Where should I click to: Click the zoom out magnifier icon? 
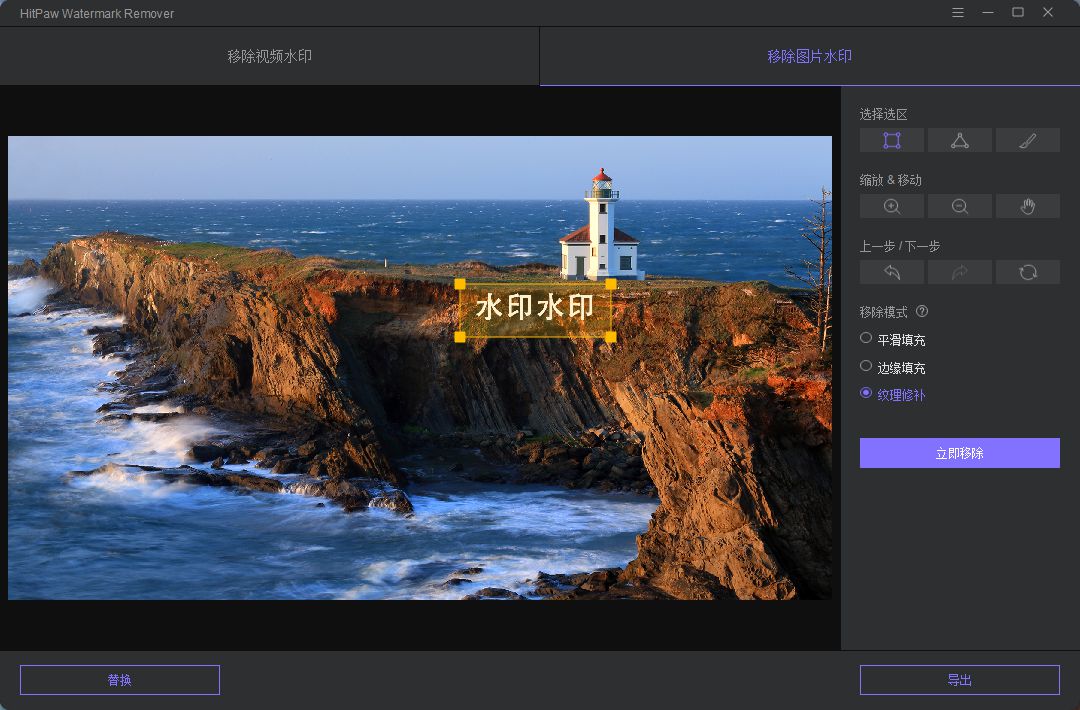point(959,207)
